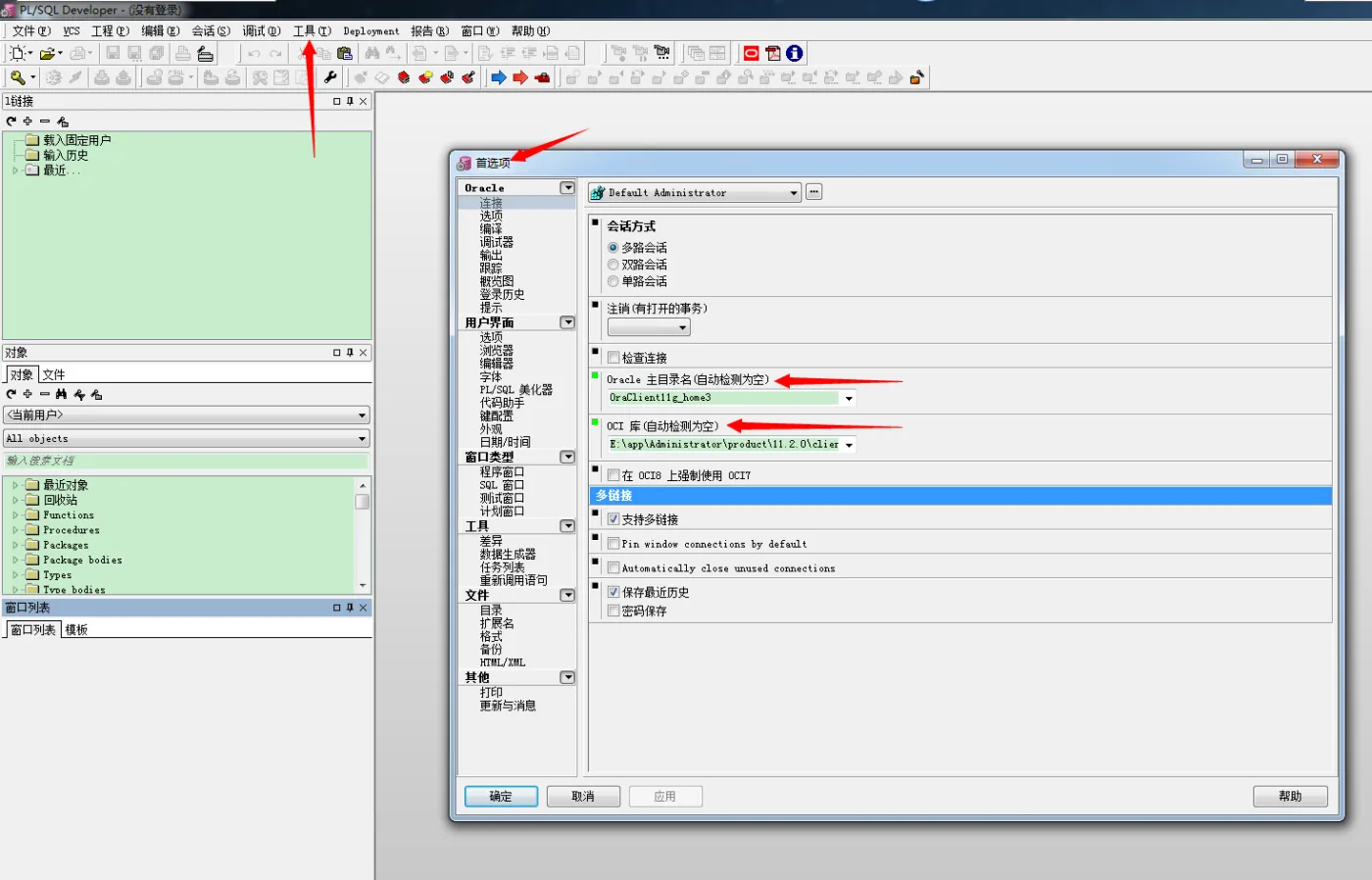Viewport: 1372px width, 880px height.
Task: Uncheck the 支持多链接 checkbox
Action: [x=613, y=519]
